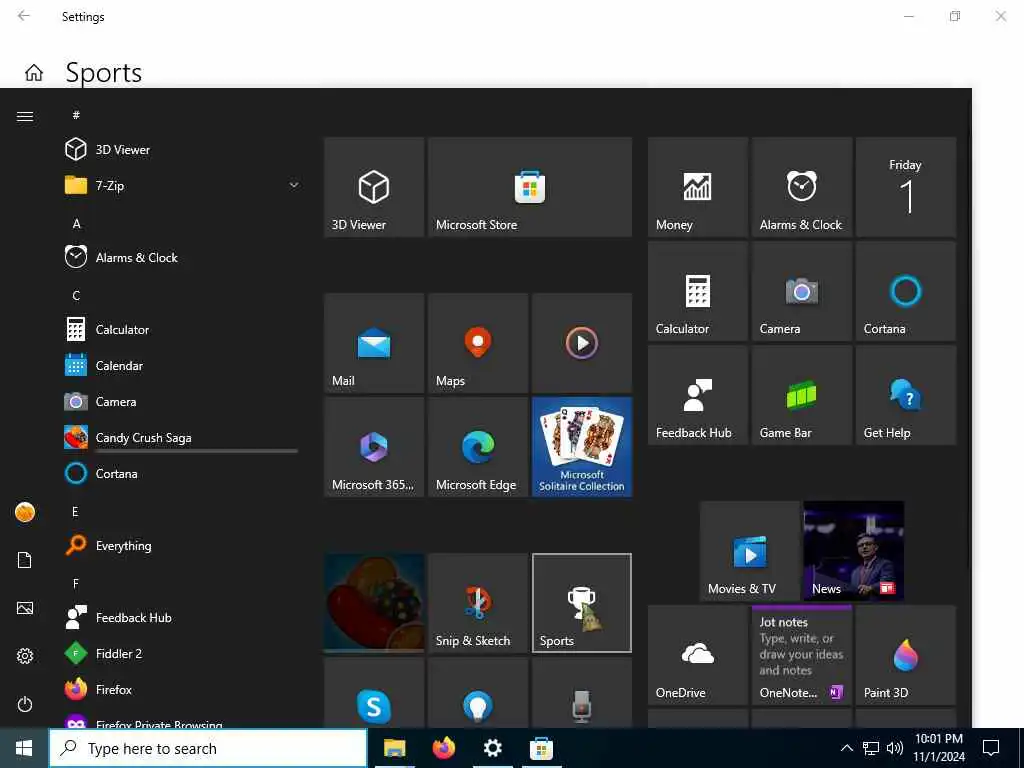This screenshot has height=768, width=1024.
Task: Open Firefox from the app list
Action: pyautogui.click(x=181, y=689)
